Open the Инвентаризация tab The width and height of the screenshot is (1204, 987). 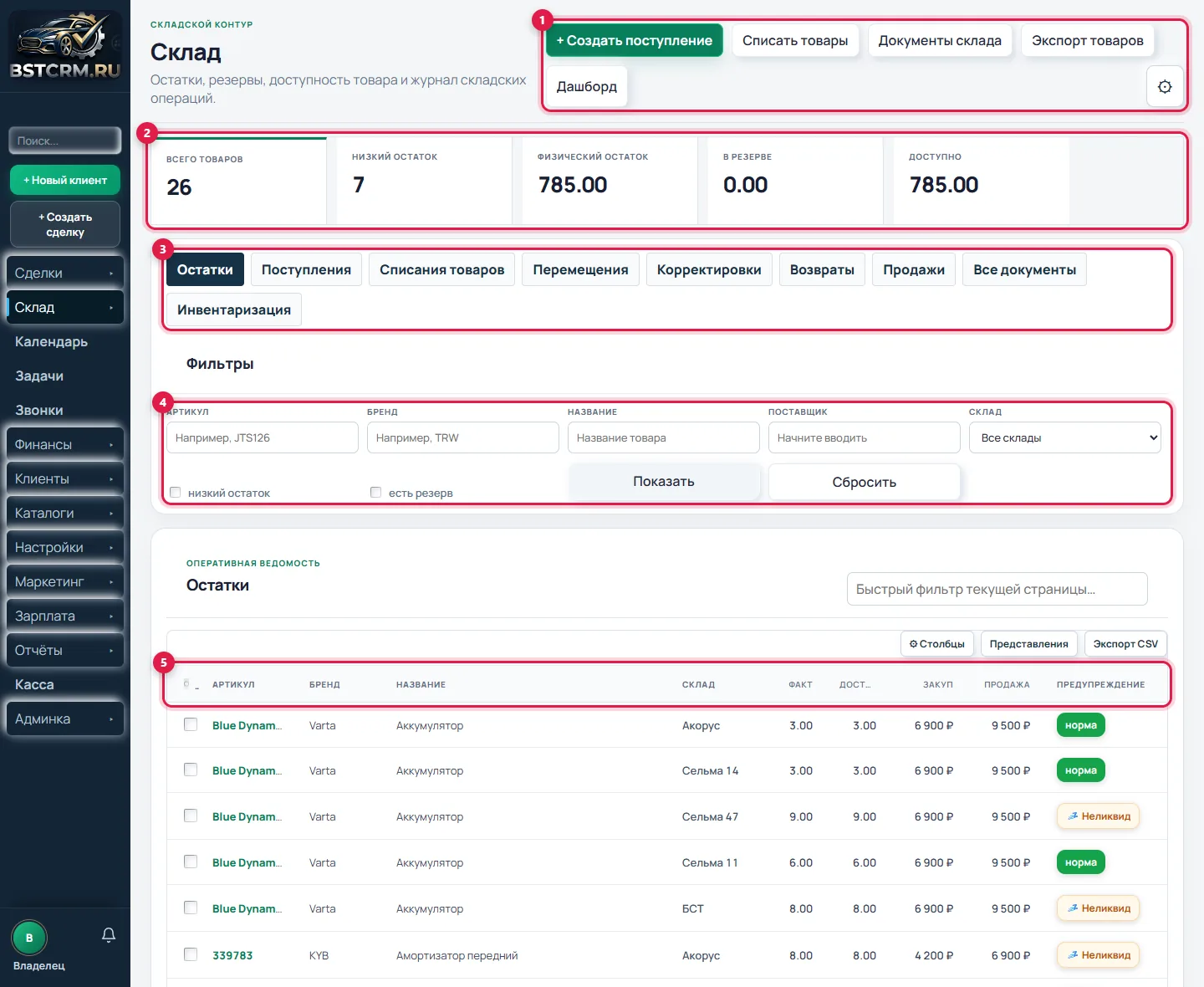tap(234, 309)
